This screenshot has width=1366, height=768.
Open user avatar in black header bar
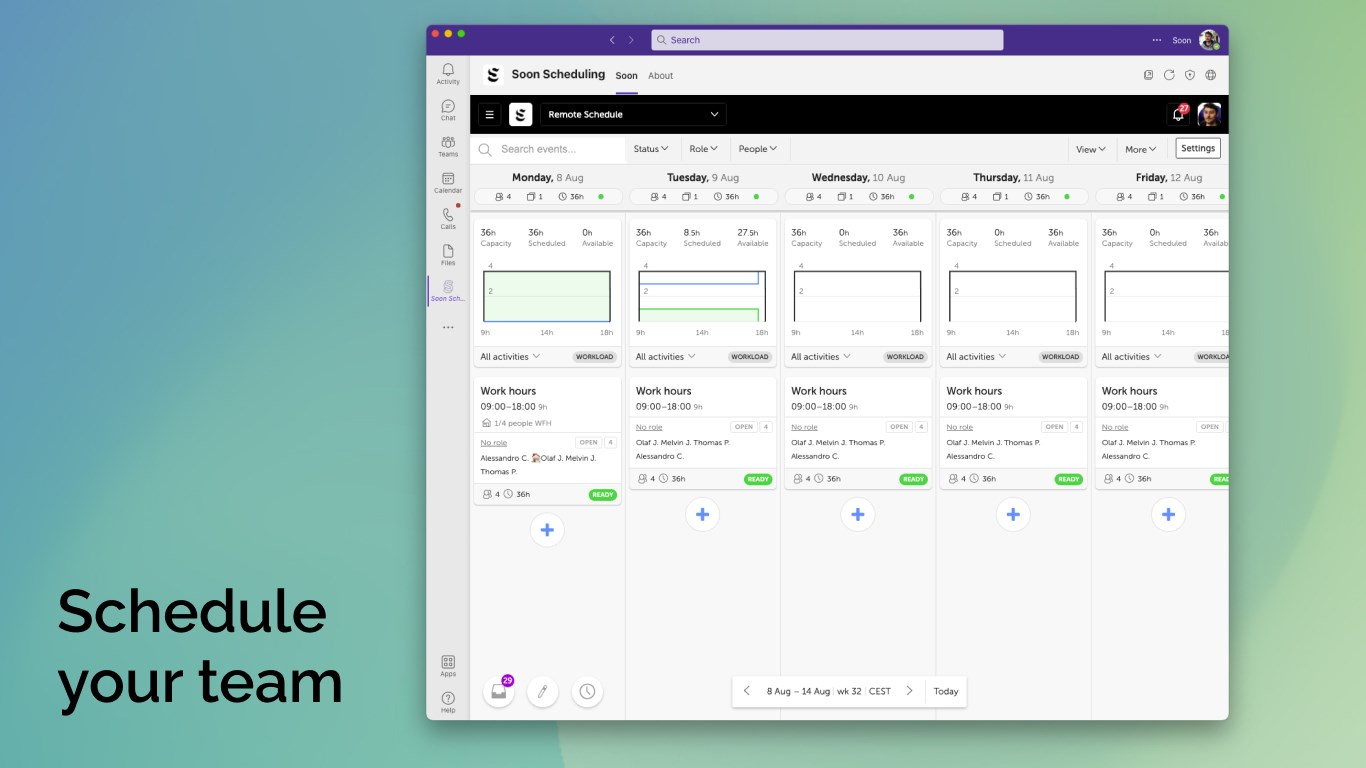[1209, 114]
